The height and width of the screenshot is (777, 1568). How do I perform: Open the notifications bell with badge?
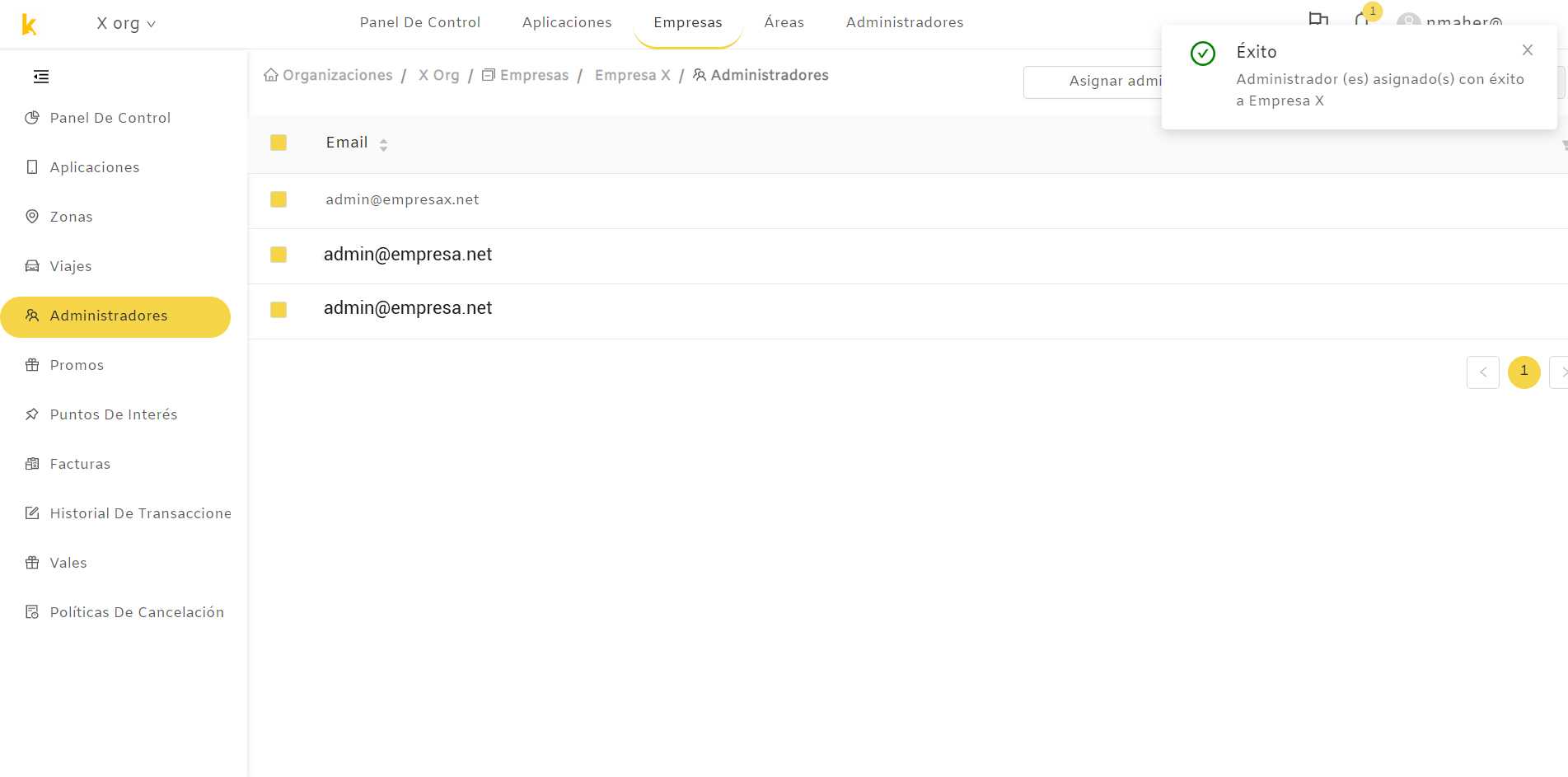(x=1362, y=20)
